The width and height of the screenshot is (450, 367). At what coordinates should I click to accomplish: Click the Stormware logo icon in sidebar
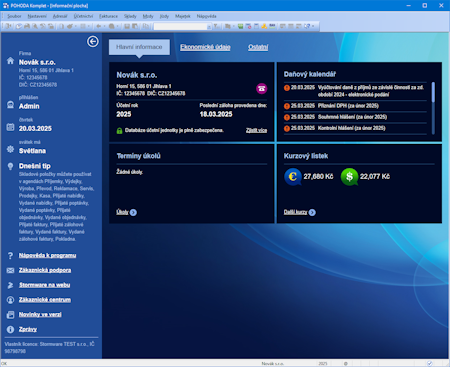[x=10, y=285]
